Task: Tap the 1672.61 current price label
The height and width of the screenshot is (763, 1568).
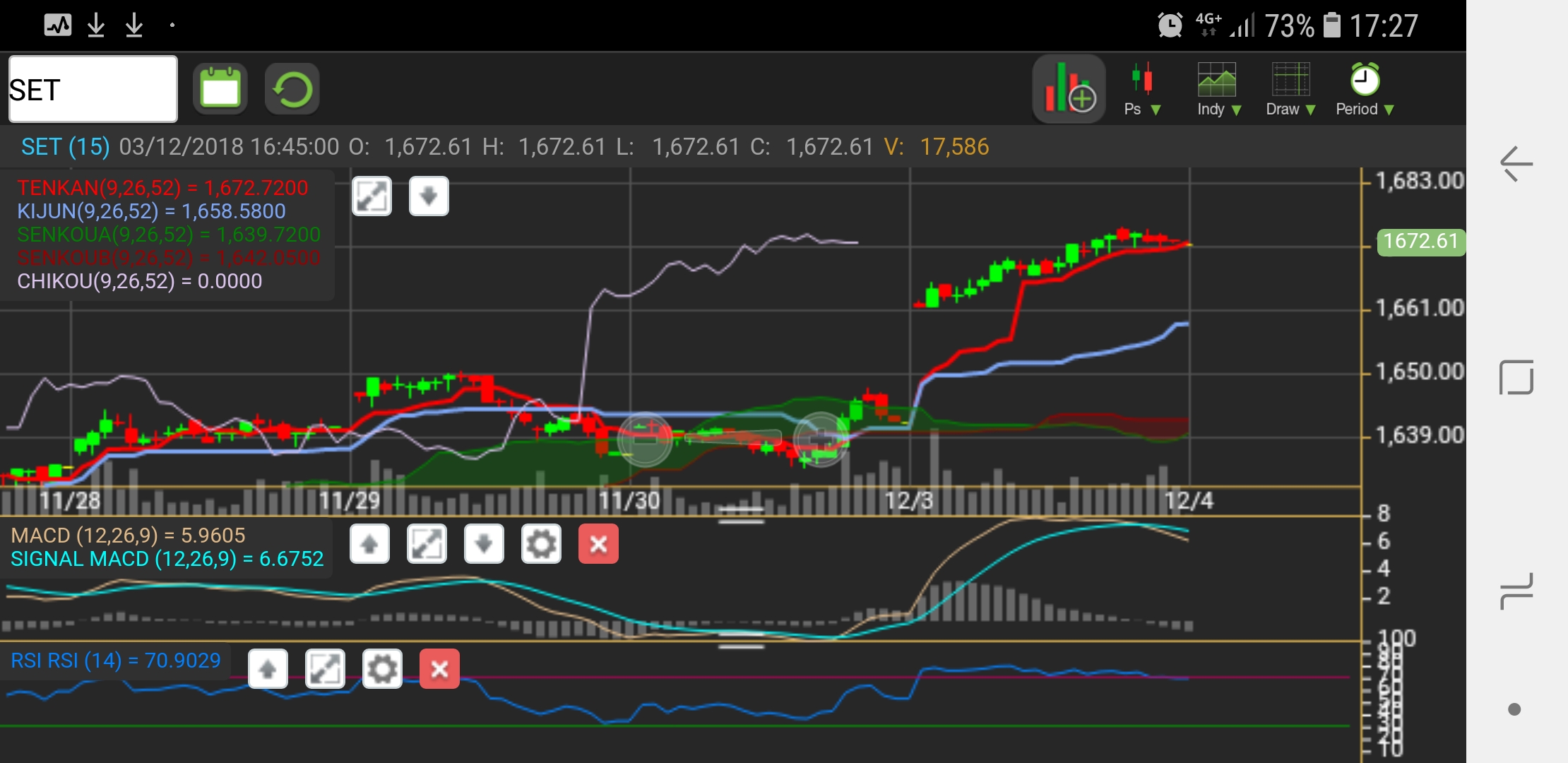Action: pos(1420,242)
